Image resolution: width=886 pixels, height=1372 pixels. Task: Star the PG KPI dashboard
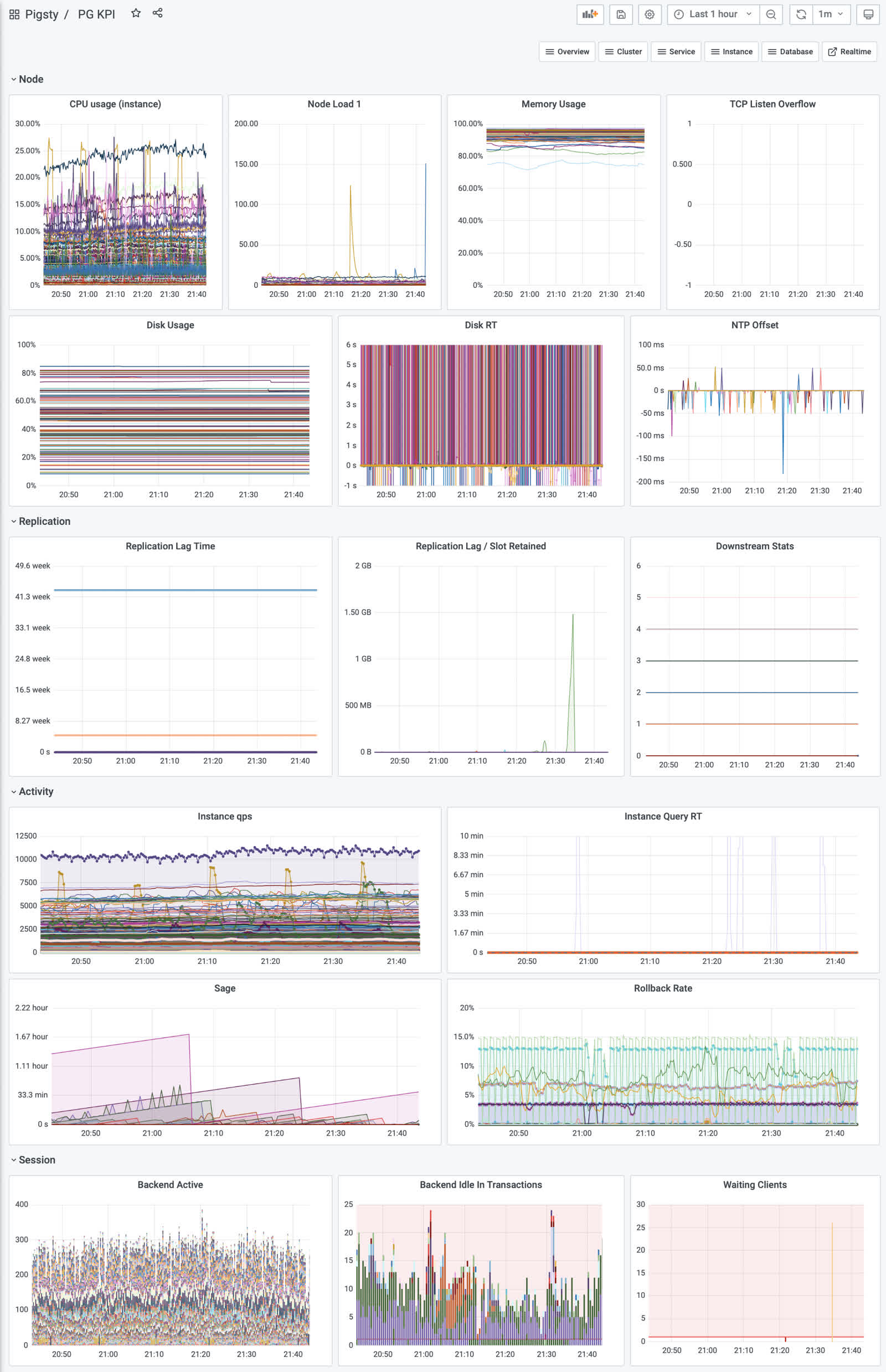tap(136, 13)
